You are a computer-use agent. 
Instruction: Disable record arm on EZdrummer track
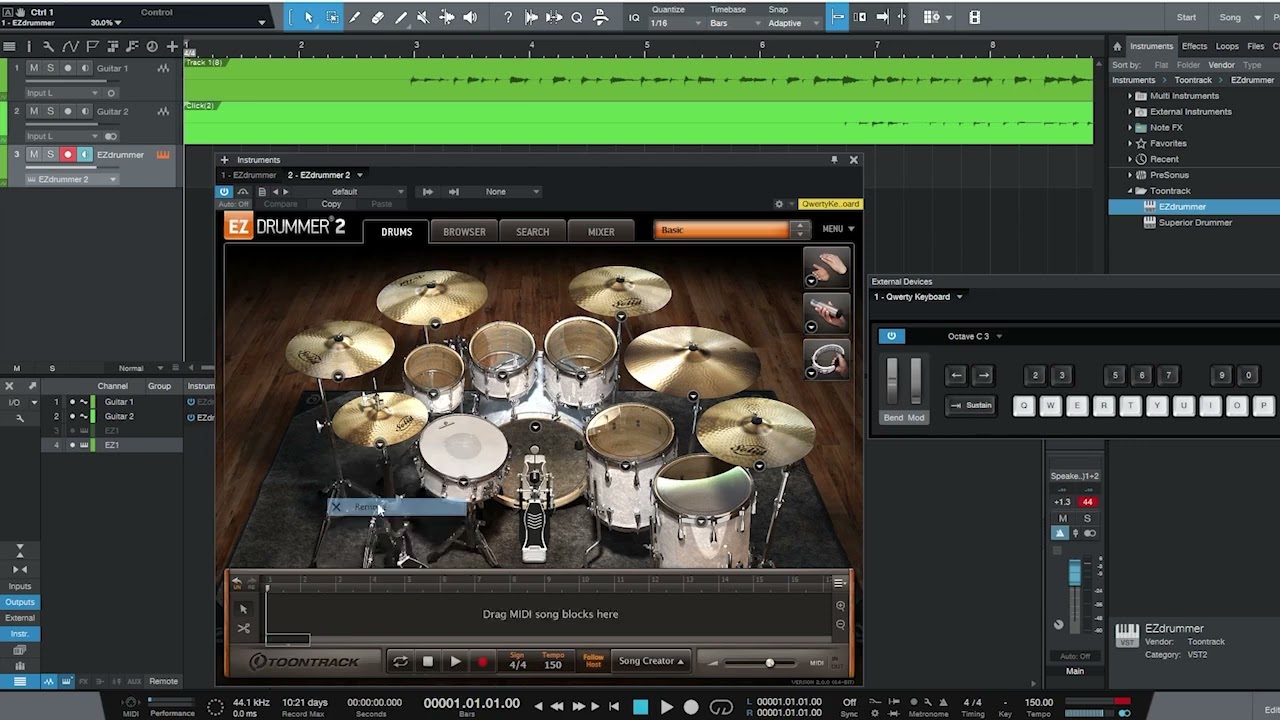[68, 154]
